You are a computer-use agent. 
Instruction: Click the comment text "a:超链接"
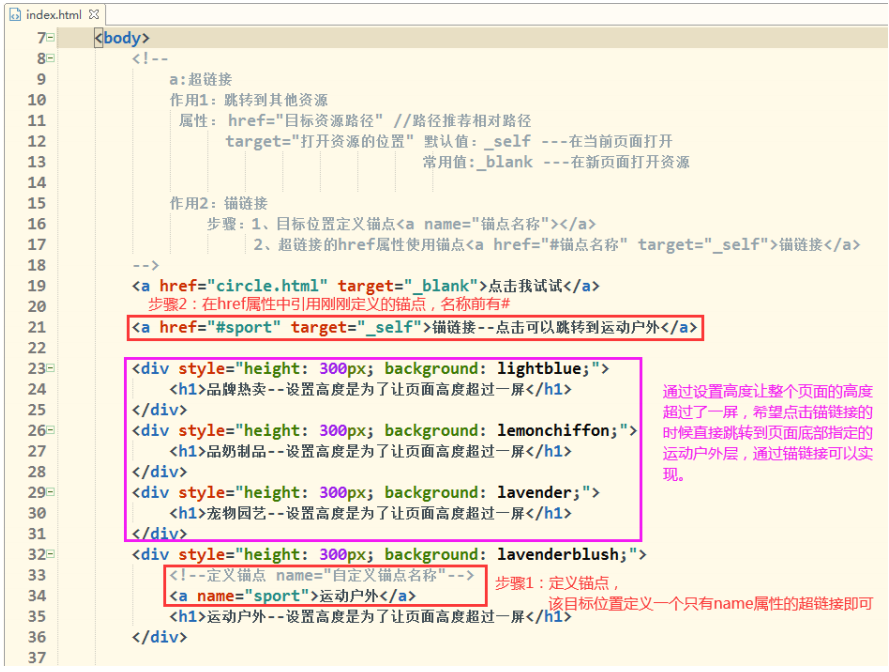[x=201, y=79]
